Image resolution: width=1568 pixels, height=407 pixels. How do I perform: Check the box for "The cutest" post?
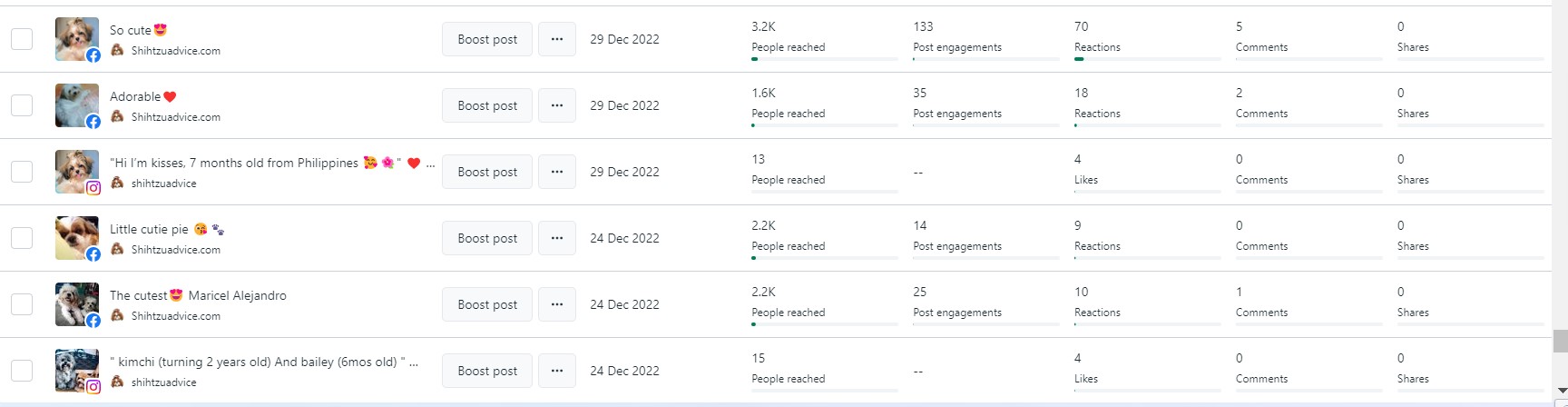pyautogui.click(x=22, y=304)
